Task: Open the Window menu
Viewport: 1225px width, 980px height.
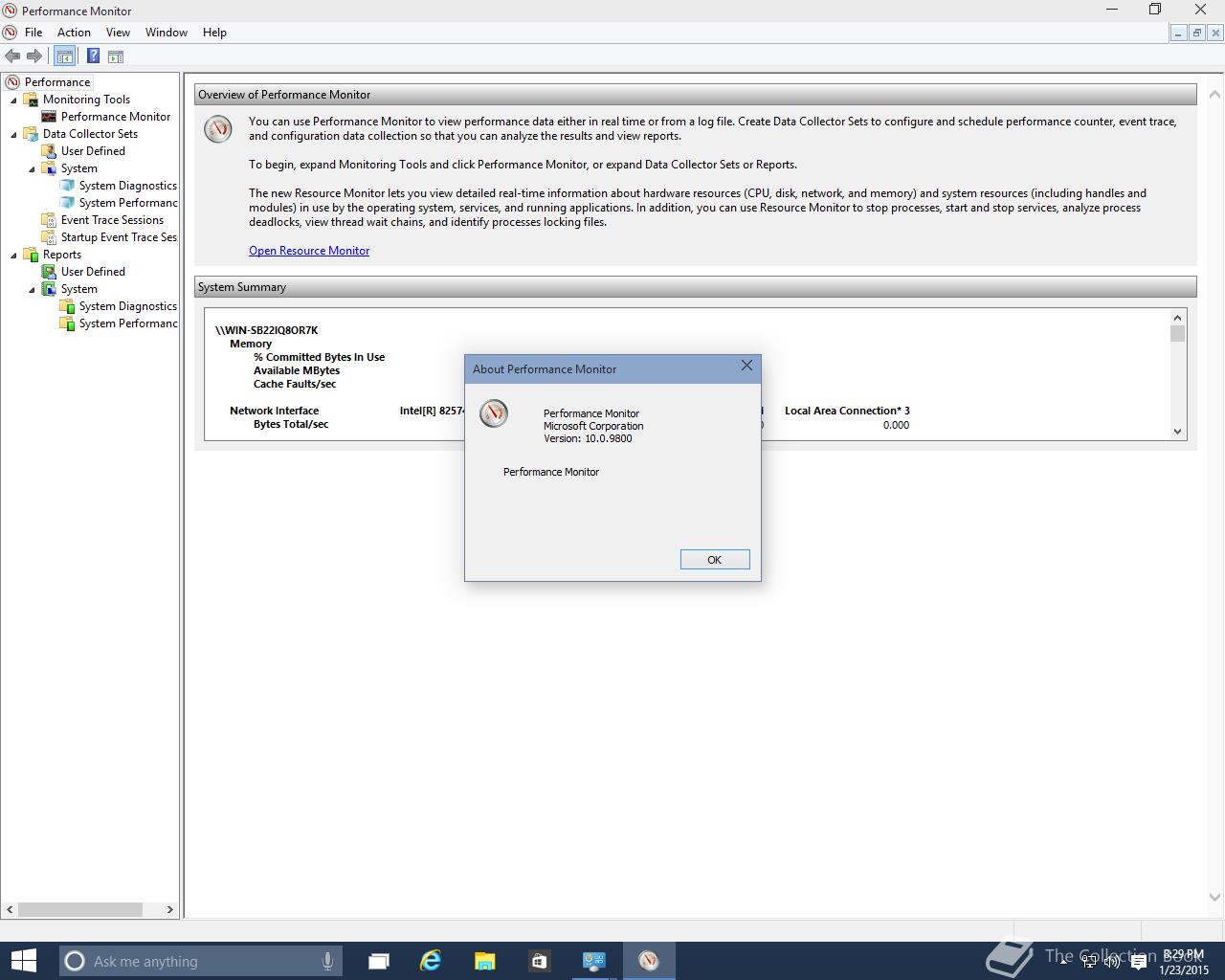Action: tap(167, 33)
